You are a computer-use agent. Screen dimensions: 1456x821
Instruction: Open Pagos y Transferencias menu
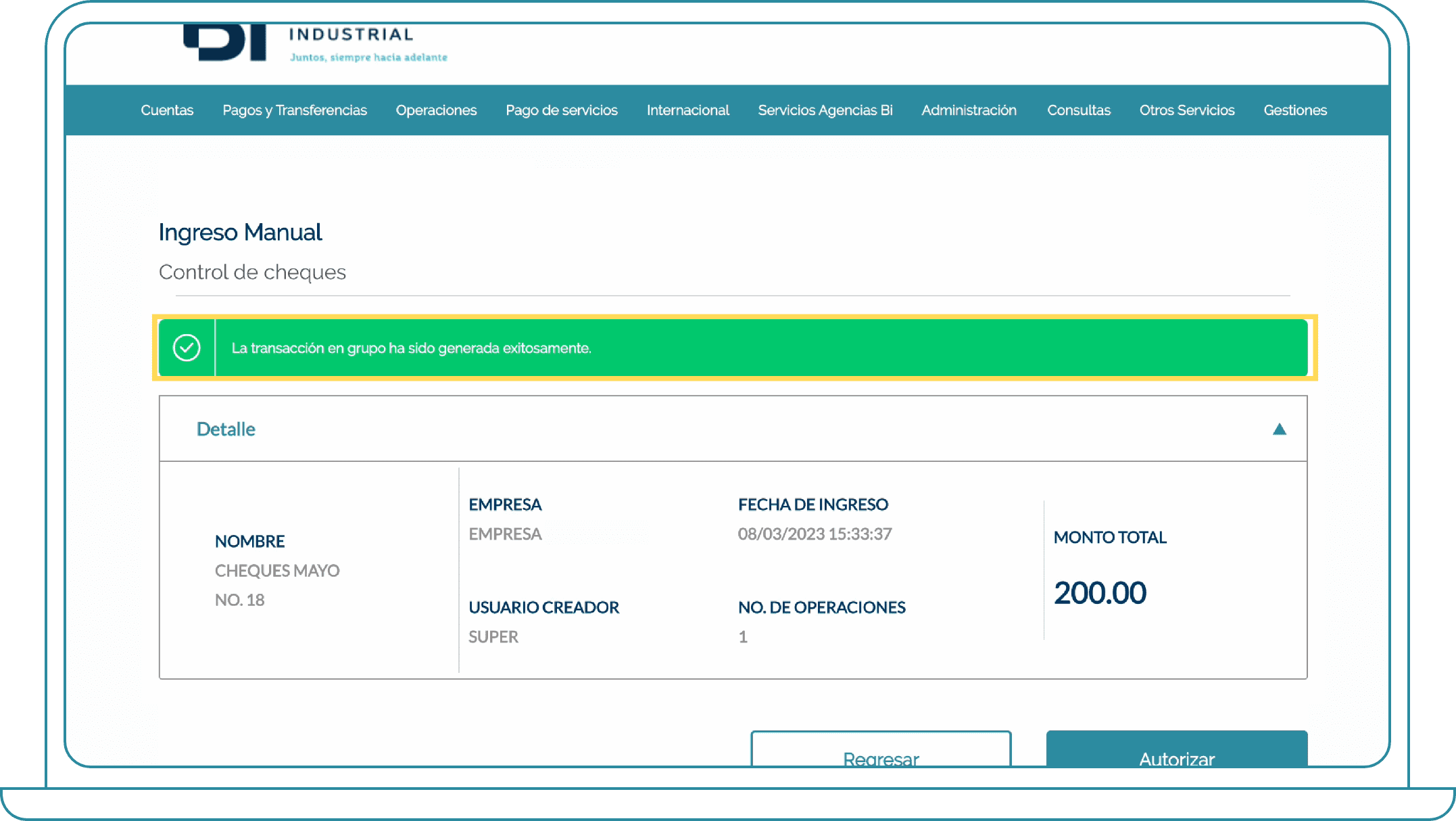pyautogui.click(x=295, y=110)
